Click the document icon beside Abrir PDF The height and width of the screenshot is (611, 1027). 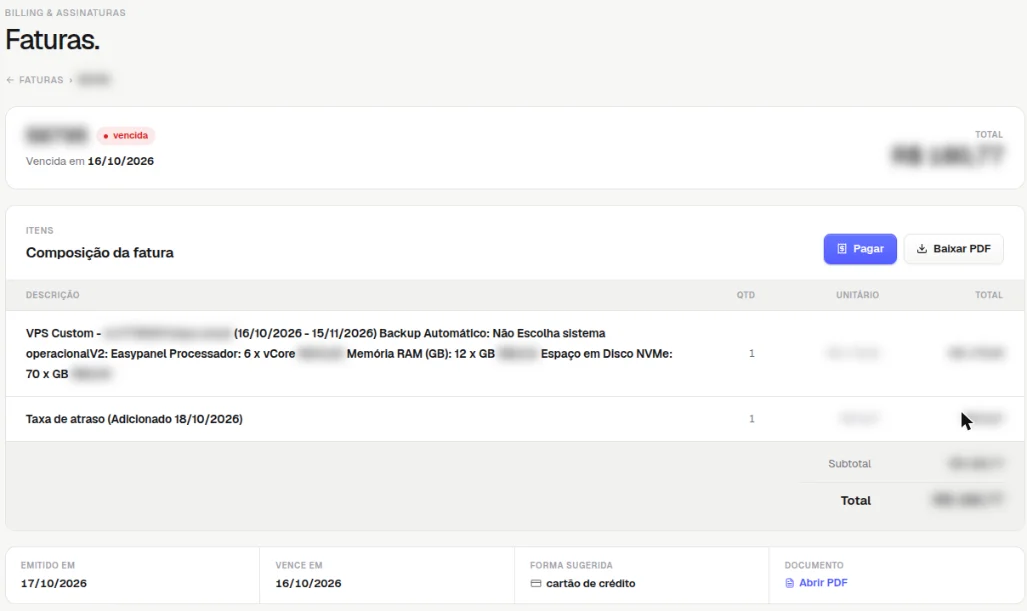[x=789, y=583]
